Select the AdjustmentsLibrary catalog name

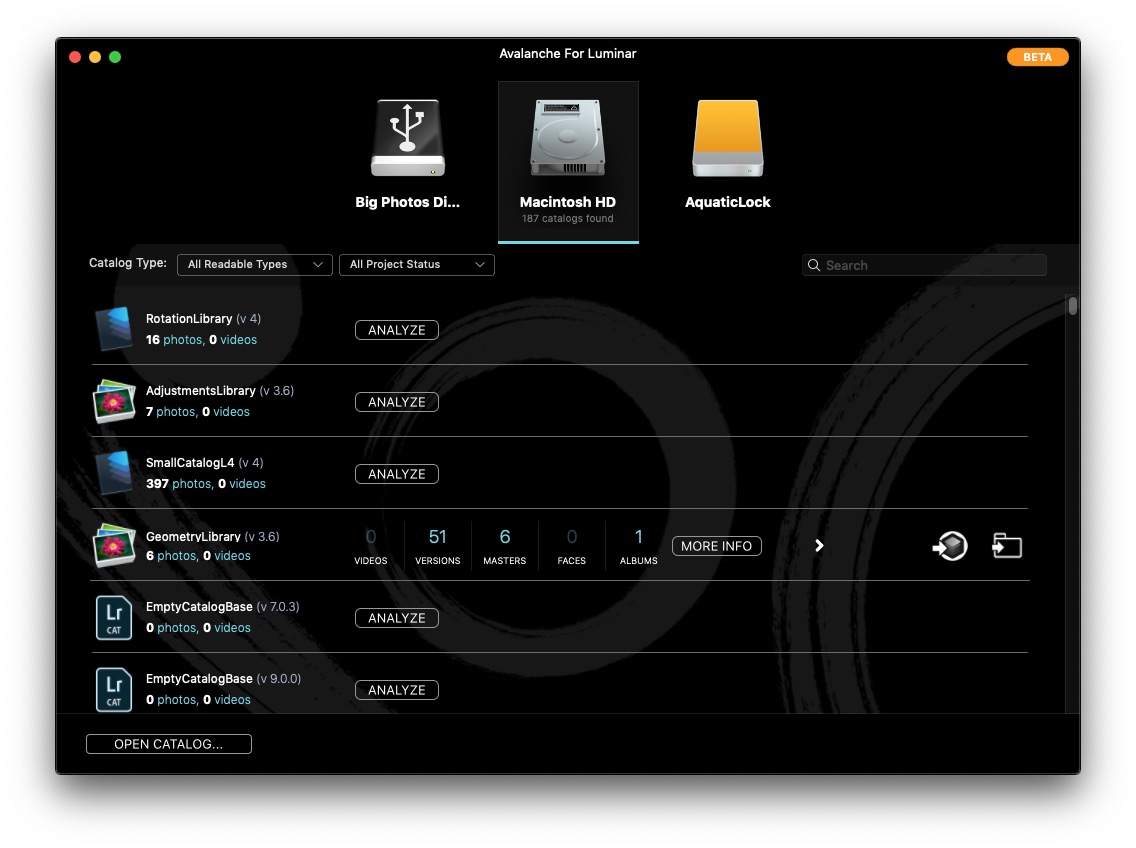(201, 391)
